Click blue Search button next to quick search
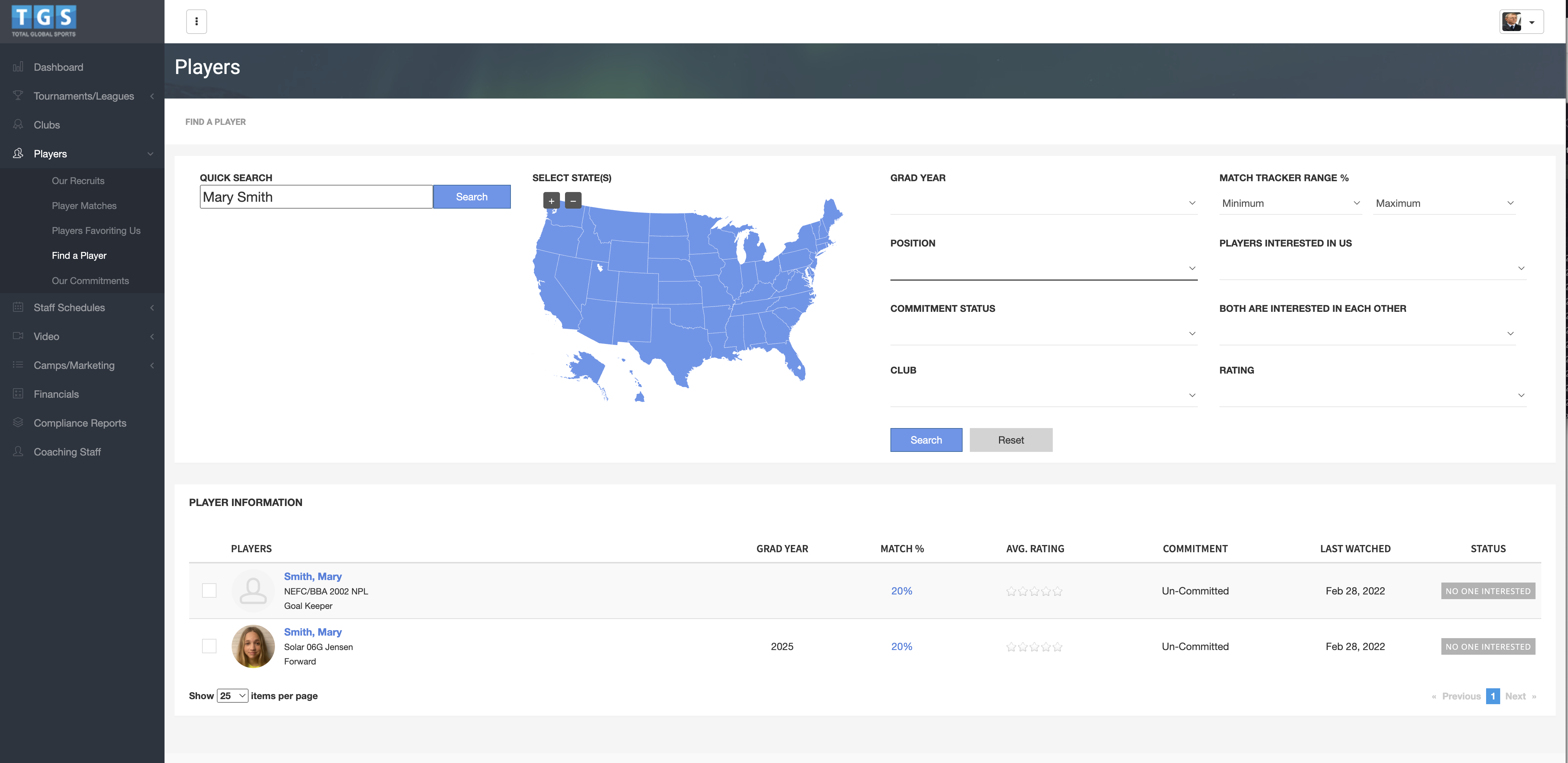 click(x=471, y=197)
